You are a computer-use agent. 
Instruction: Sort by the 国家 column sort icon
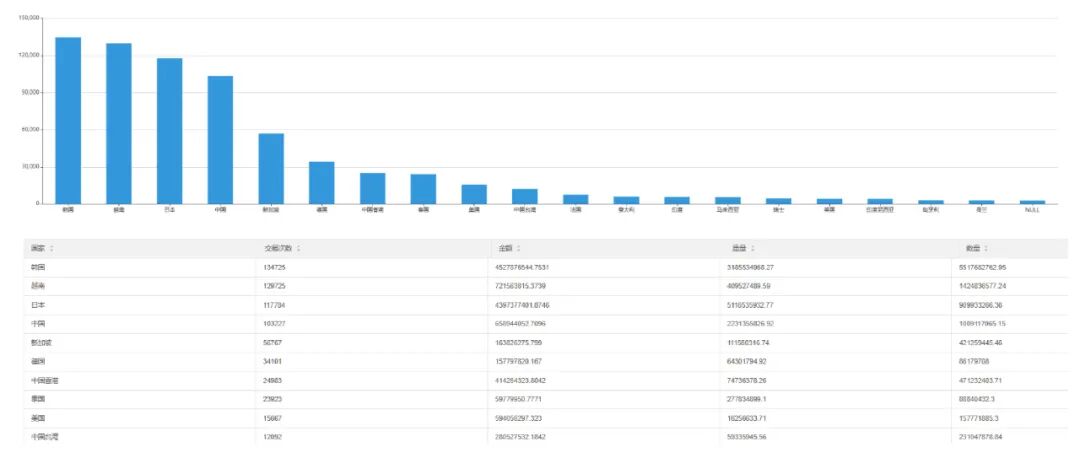[x=51, y=249]
